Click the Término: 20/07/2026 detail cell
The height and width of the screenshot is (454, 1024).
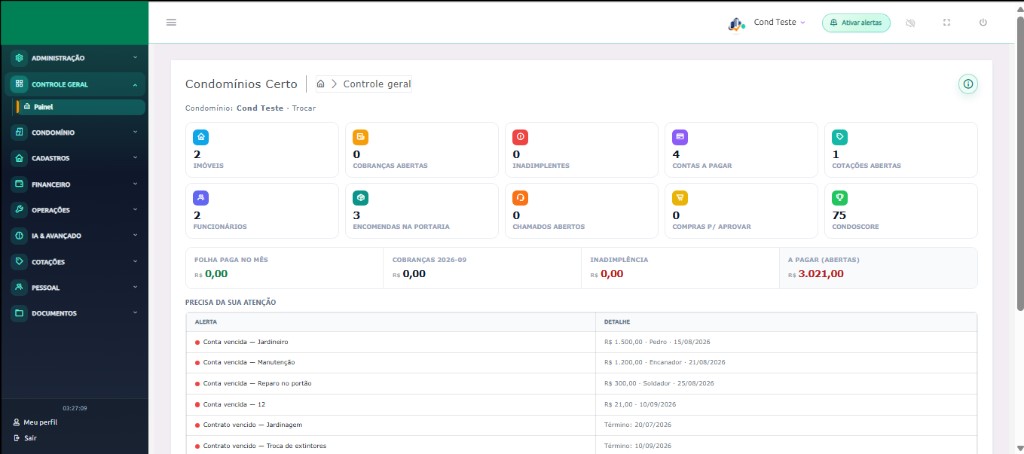[x=786, y=425]
